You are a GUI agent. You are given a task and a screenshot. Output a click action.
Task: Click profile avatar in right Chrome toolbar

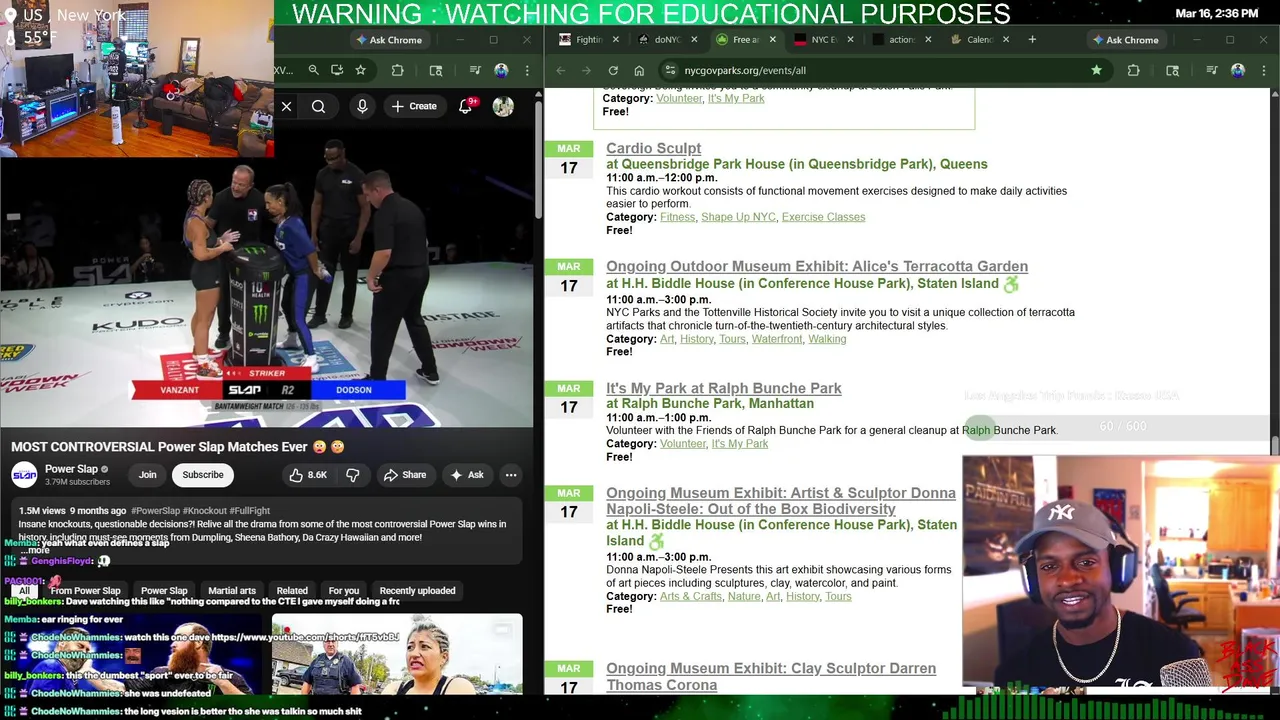click(x=1238, y=70)
